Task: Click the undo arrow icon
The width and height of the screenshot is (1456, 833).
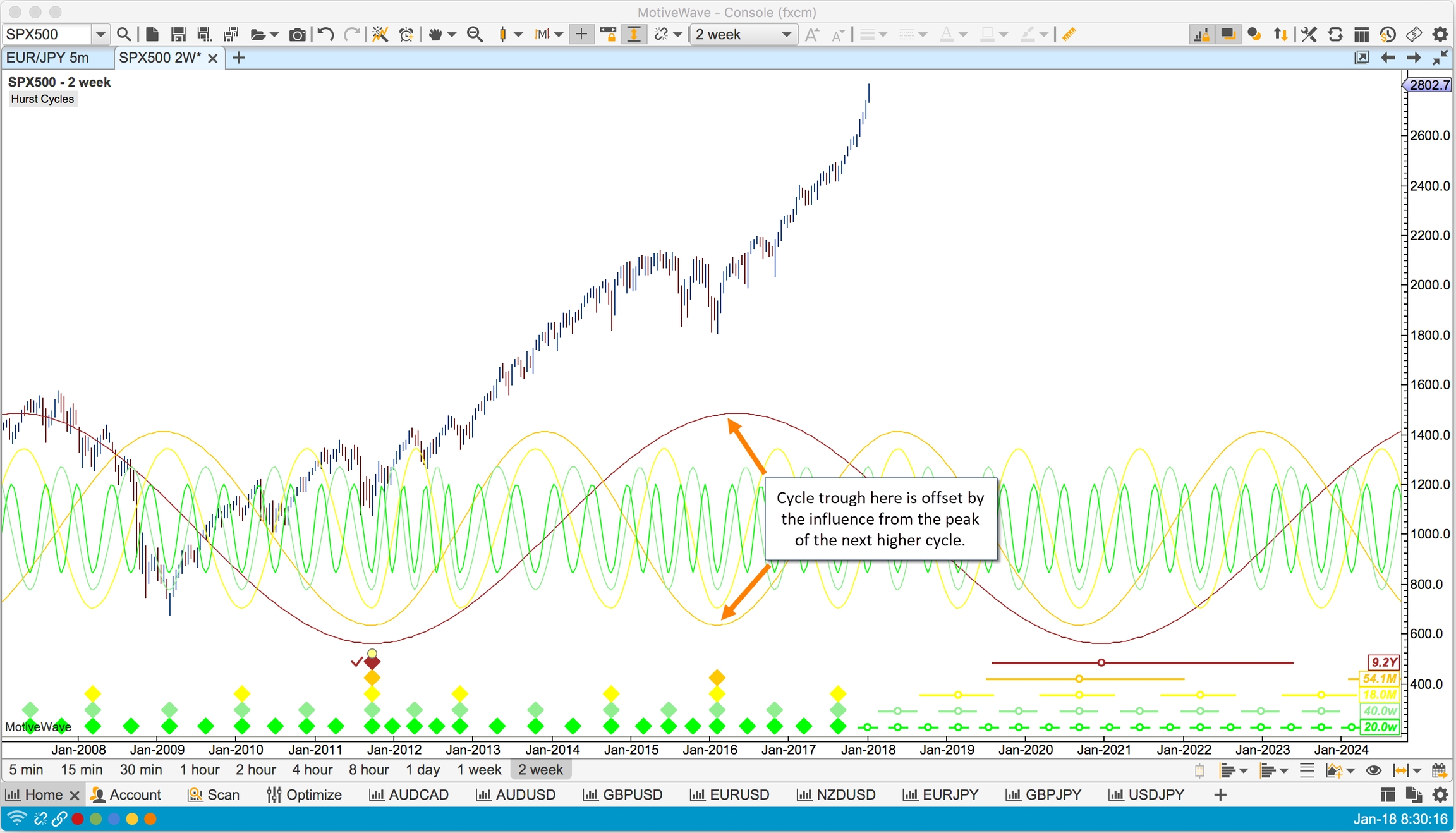Action: pos(325,35)
